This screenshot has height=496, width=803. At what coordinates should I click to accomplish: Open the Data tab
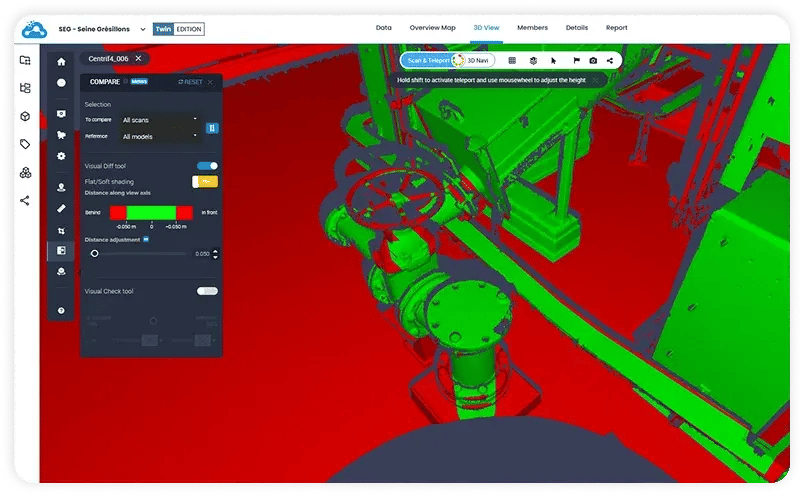pyautogui.click(x=384, y=28)
